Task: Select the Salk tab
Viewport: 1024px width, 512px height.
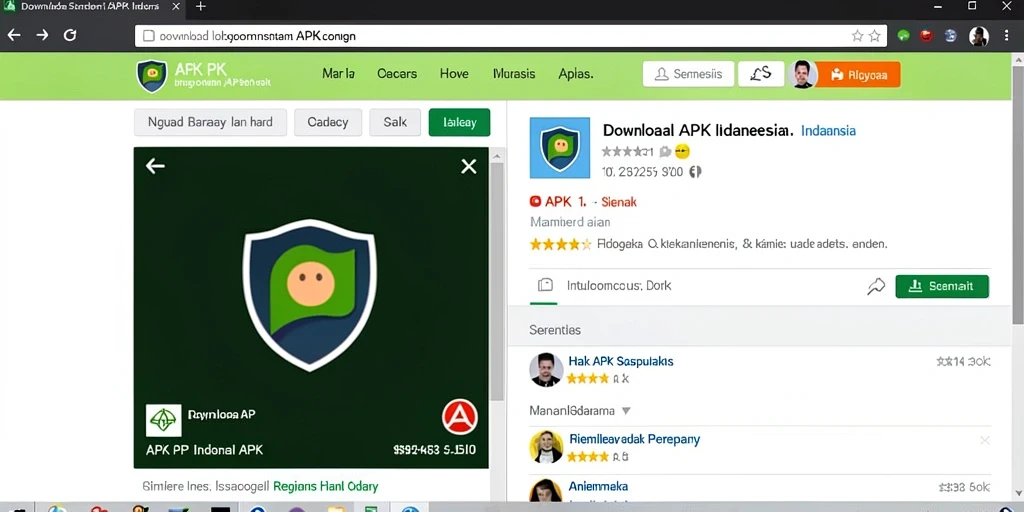Action: [x=395, y=122]
